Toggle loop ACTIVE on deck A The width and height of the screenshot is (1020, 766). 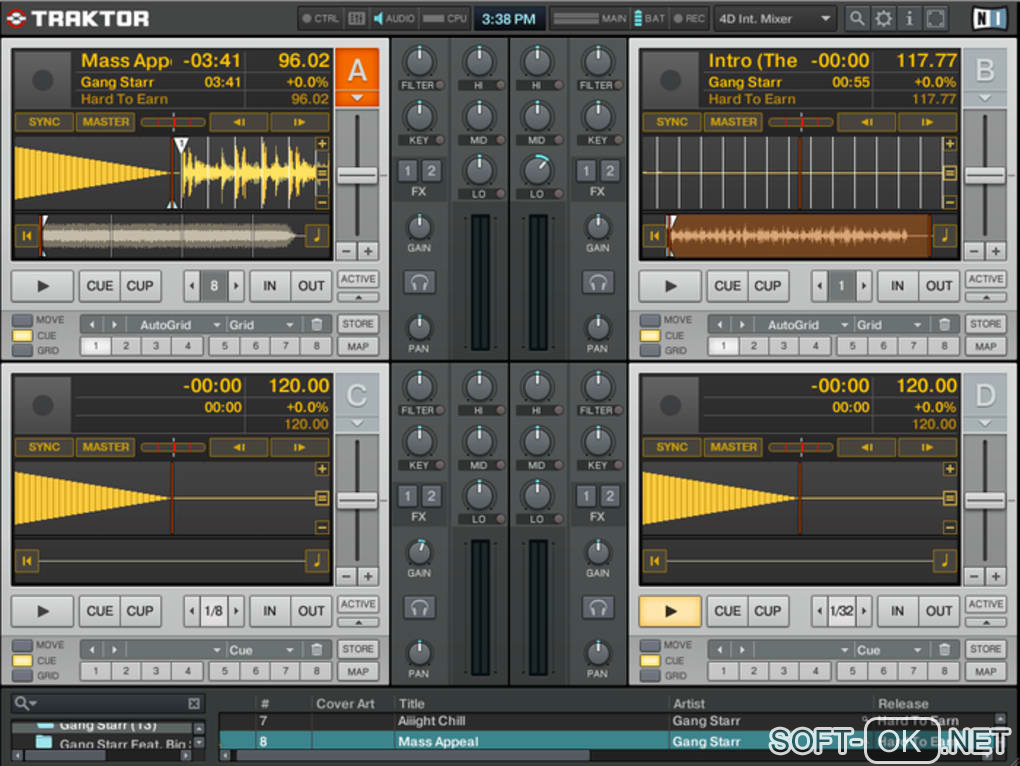coord(358,280)
